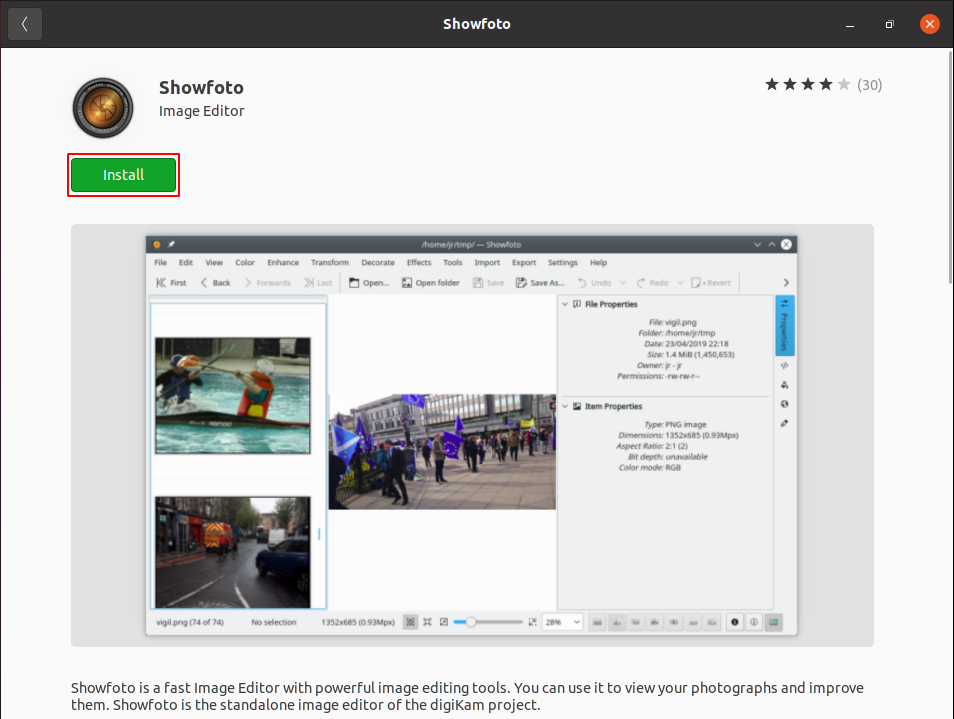Open the globe sidebar icon panel
Screen dimensions: 954x719
coord(785,404)
